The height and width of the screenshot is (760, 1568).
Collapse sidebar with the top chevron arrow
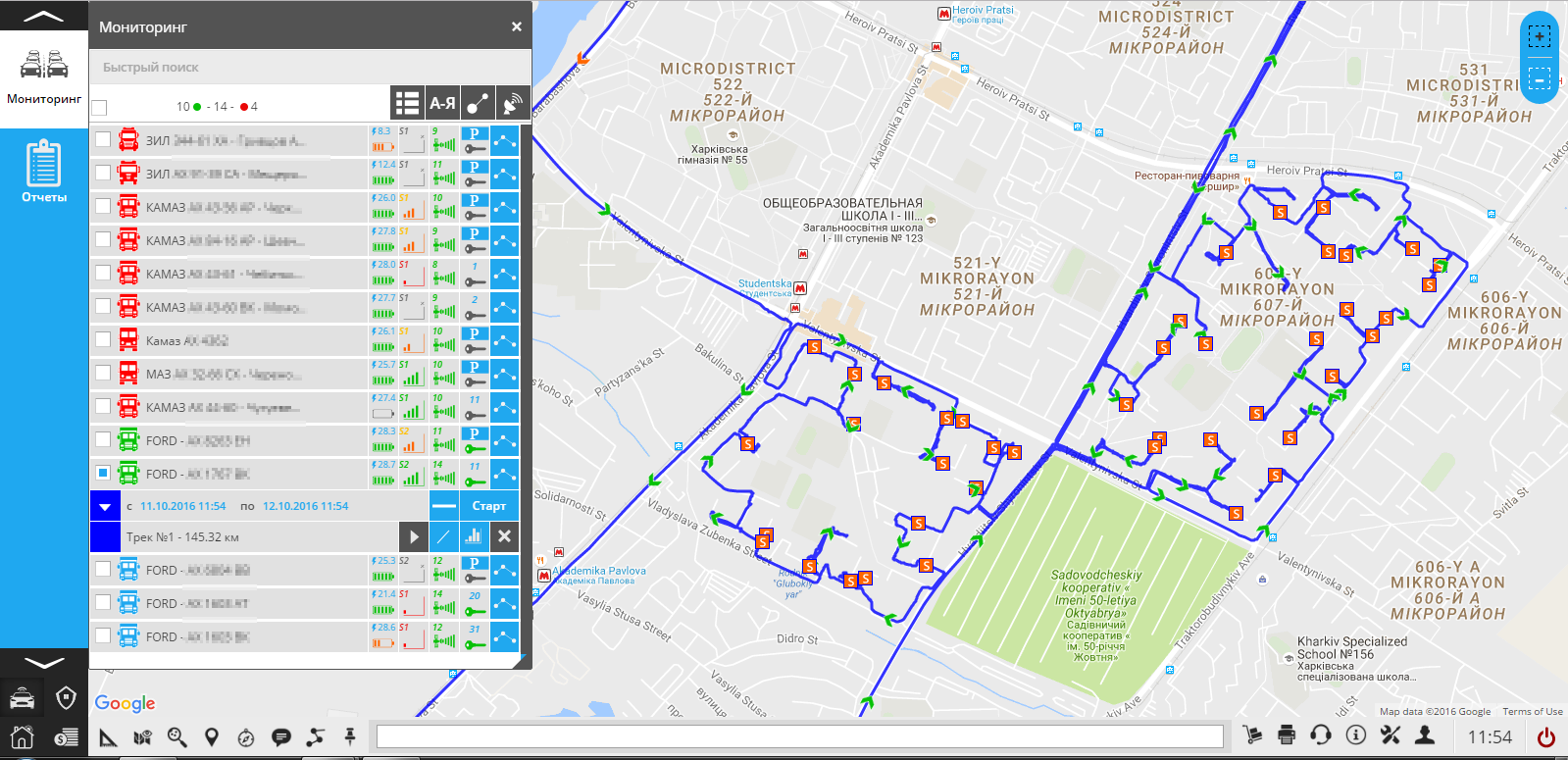44,16
